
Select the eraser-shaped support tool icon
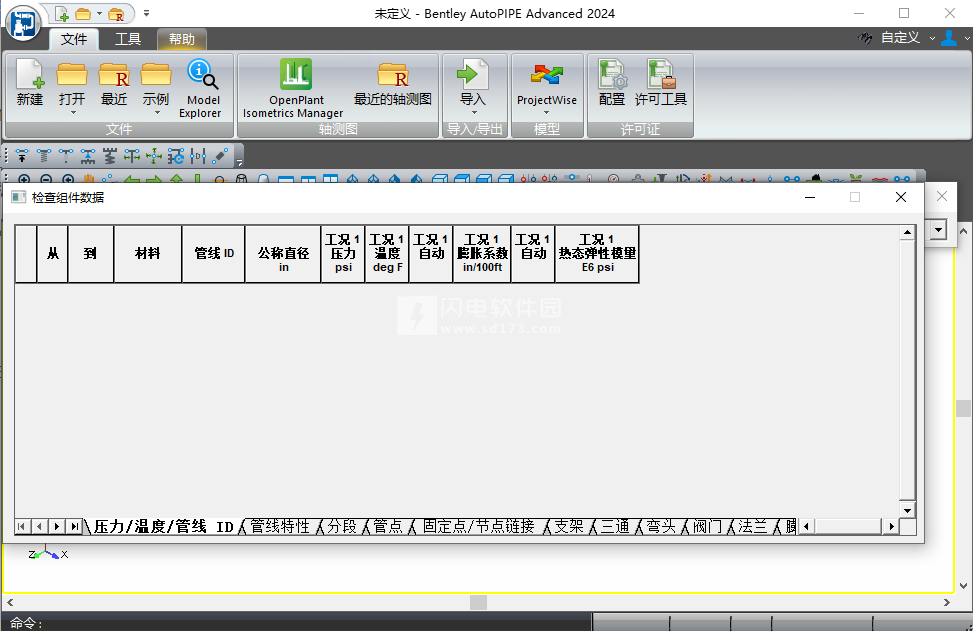(x=220, y=156)
